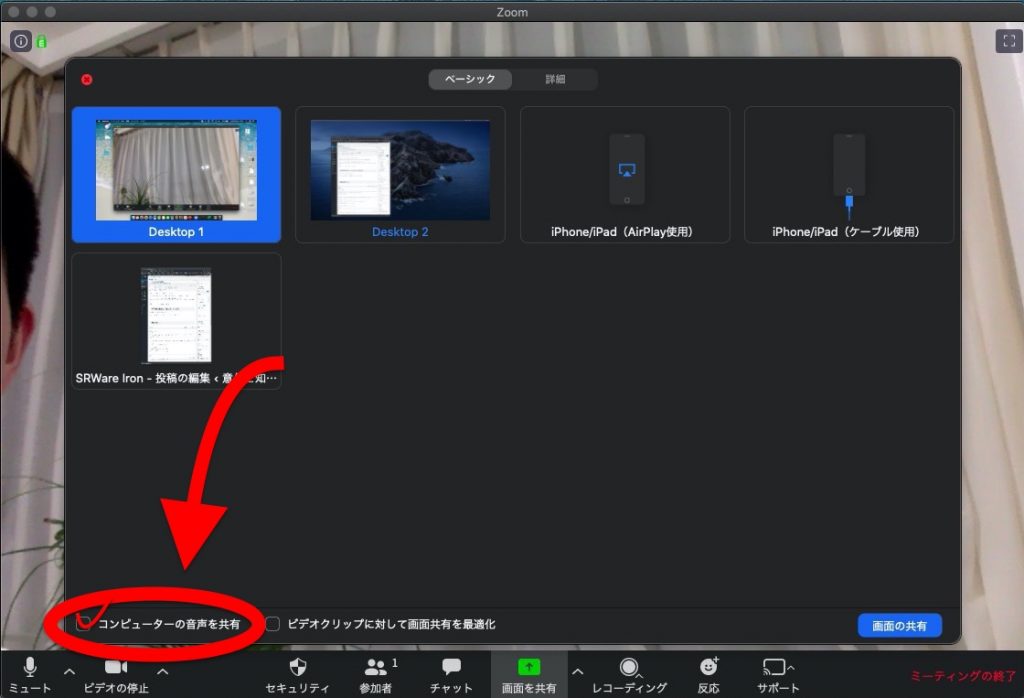The width and height of the screenshot is (1024, 698).
Task: Check ビデオクリップに対して画面共有を最適化 option
Action: point(272,624)
